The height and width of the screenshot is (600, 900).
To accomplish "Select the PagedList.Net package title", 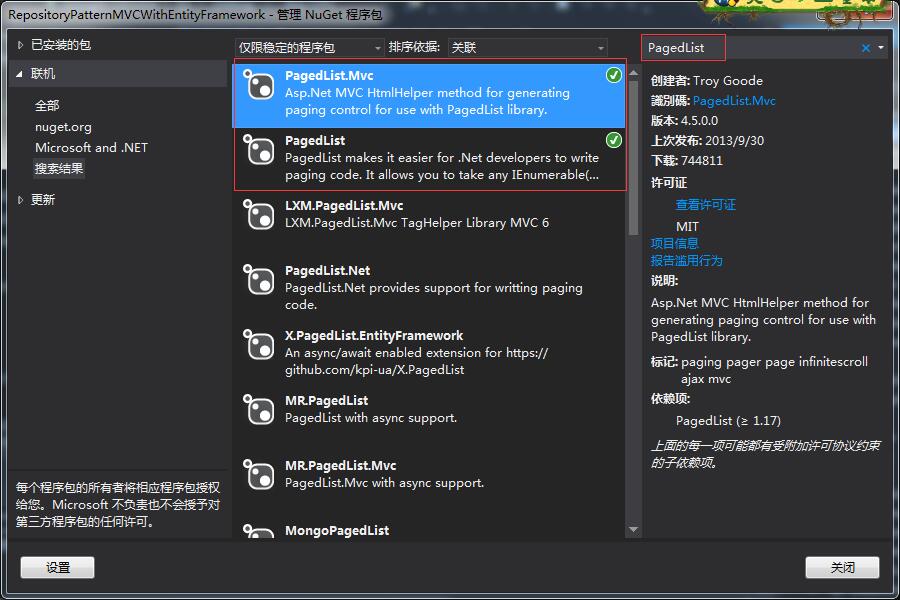I will 327,270.
